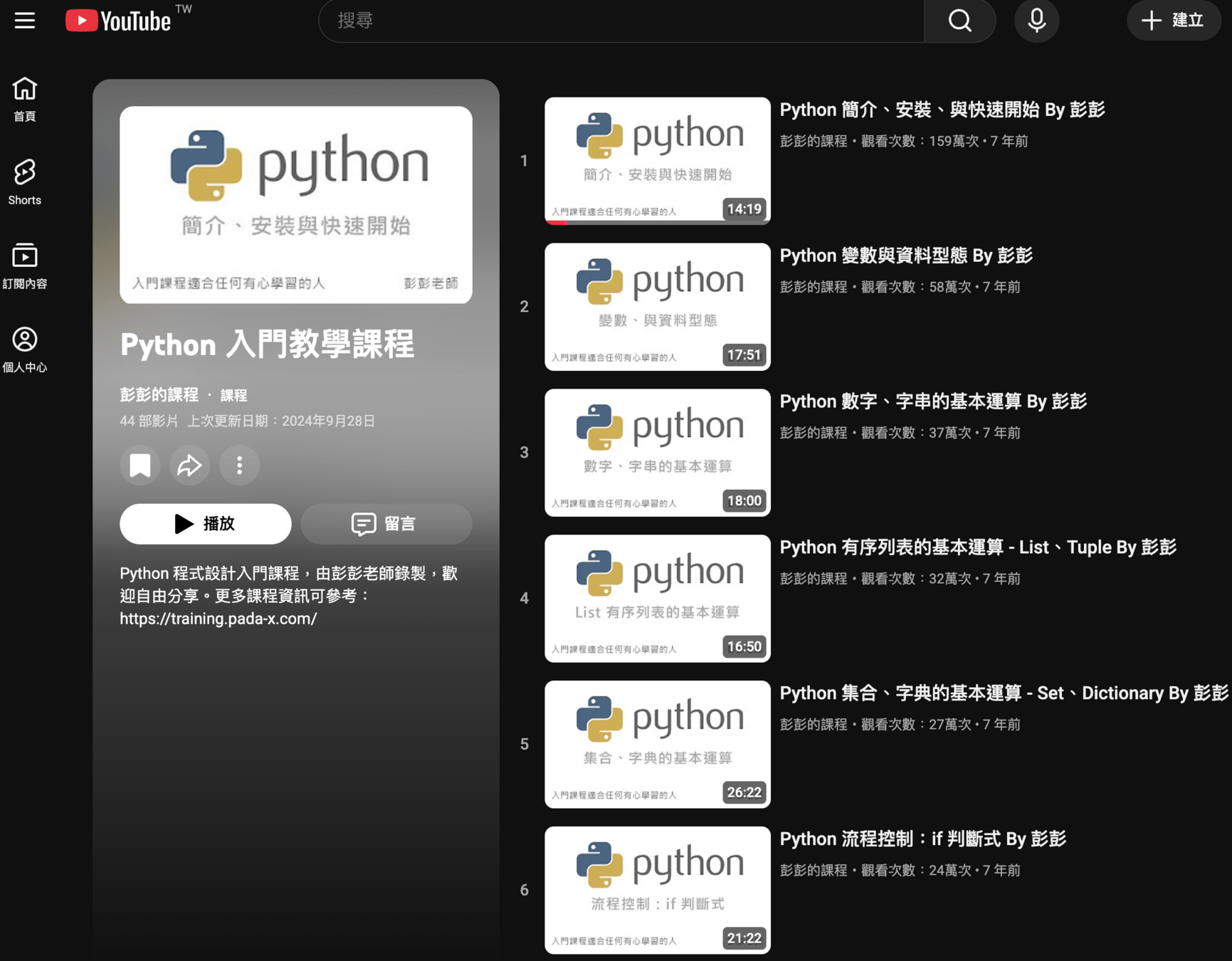Open title Python 有序列表的基本運算 - List、Tuple
The height and width of the screenshot is (961, 1232).
pos(978,547)
